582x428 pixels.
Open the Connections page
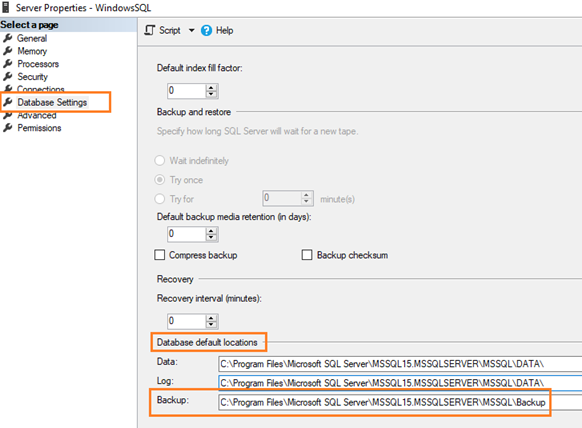coord(40,89)
